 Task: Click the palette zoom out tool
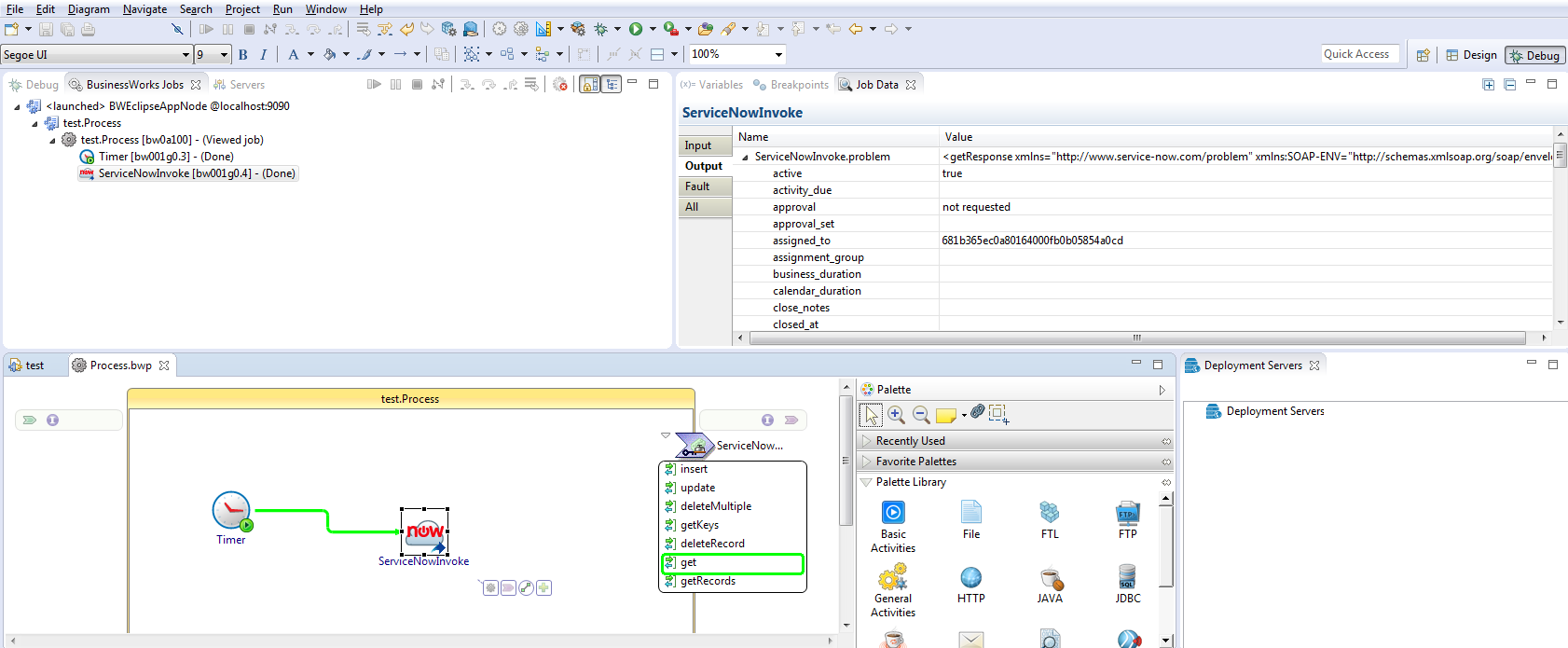(921, 415)
